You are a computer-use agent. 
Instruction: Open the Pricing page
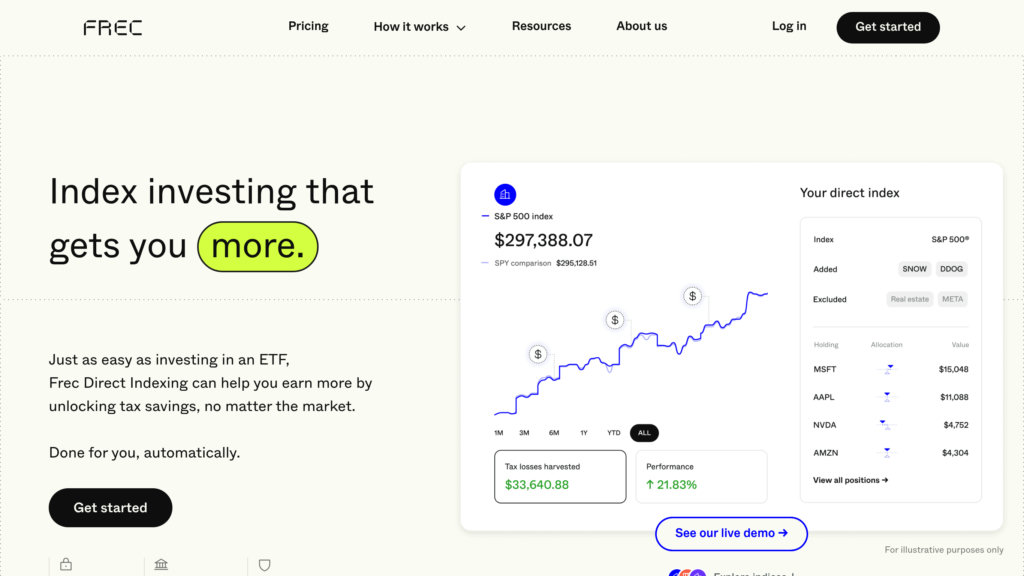click(x=308, y=26)
